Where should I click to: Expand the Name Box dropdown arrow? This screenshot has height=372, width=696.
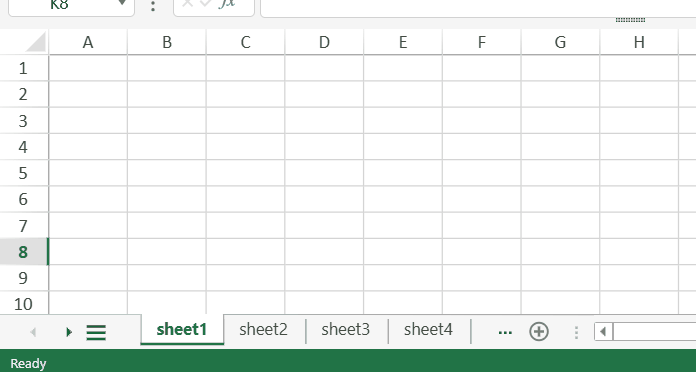pyautogui.click(x=122, y=4)
